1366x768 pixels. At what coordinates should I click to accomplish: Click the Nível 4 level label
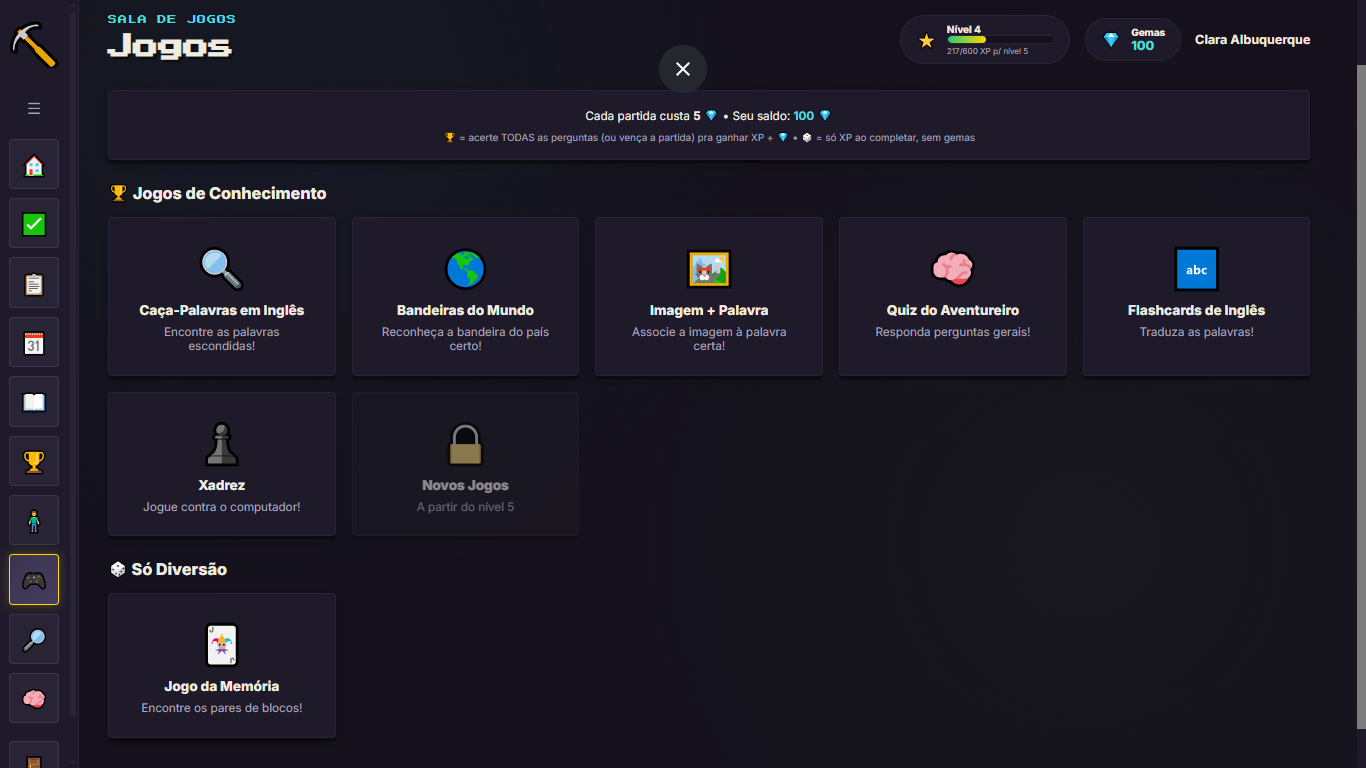[964, 29]
